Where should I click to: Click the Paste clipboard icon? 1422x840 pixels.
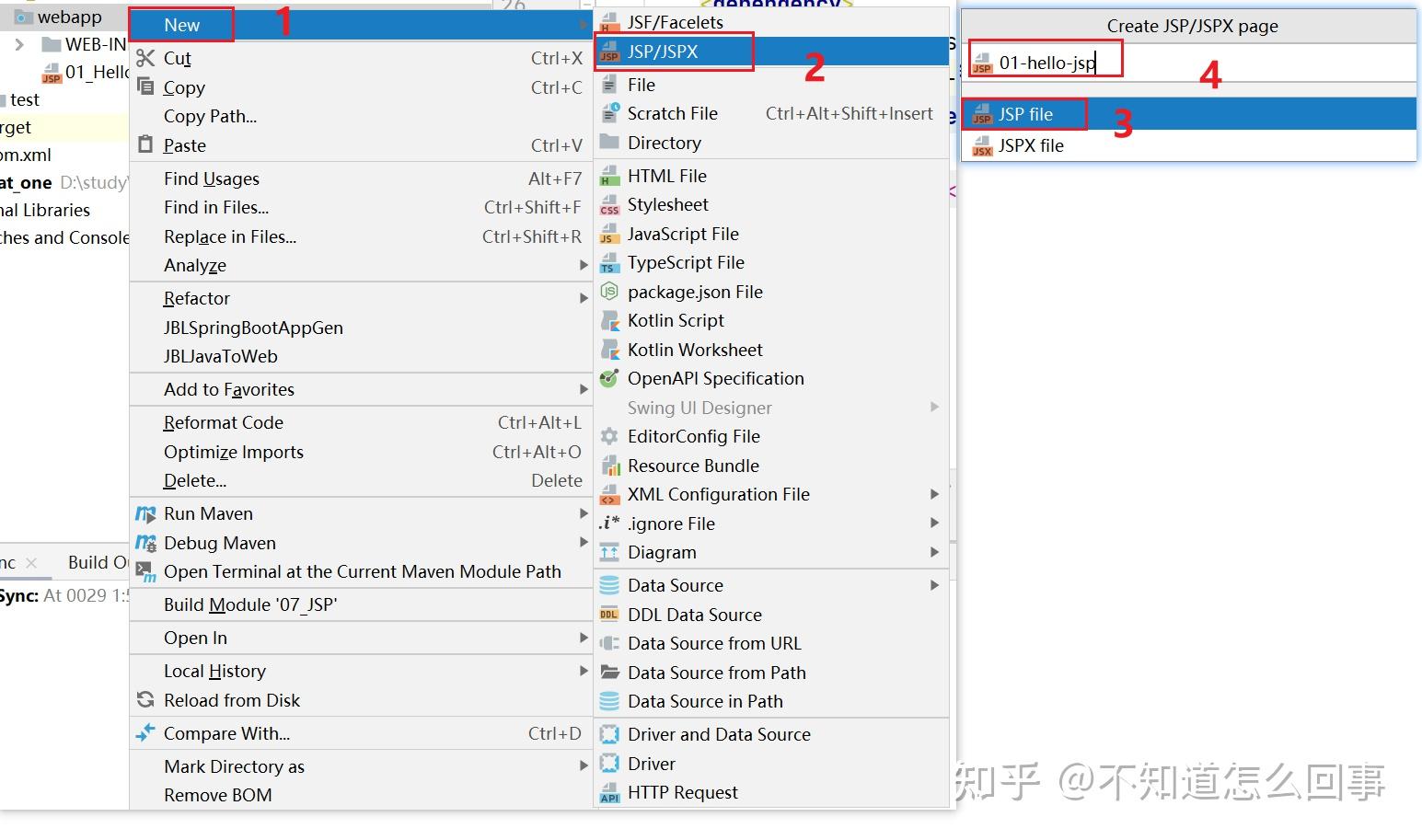pos(145,145)
